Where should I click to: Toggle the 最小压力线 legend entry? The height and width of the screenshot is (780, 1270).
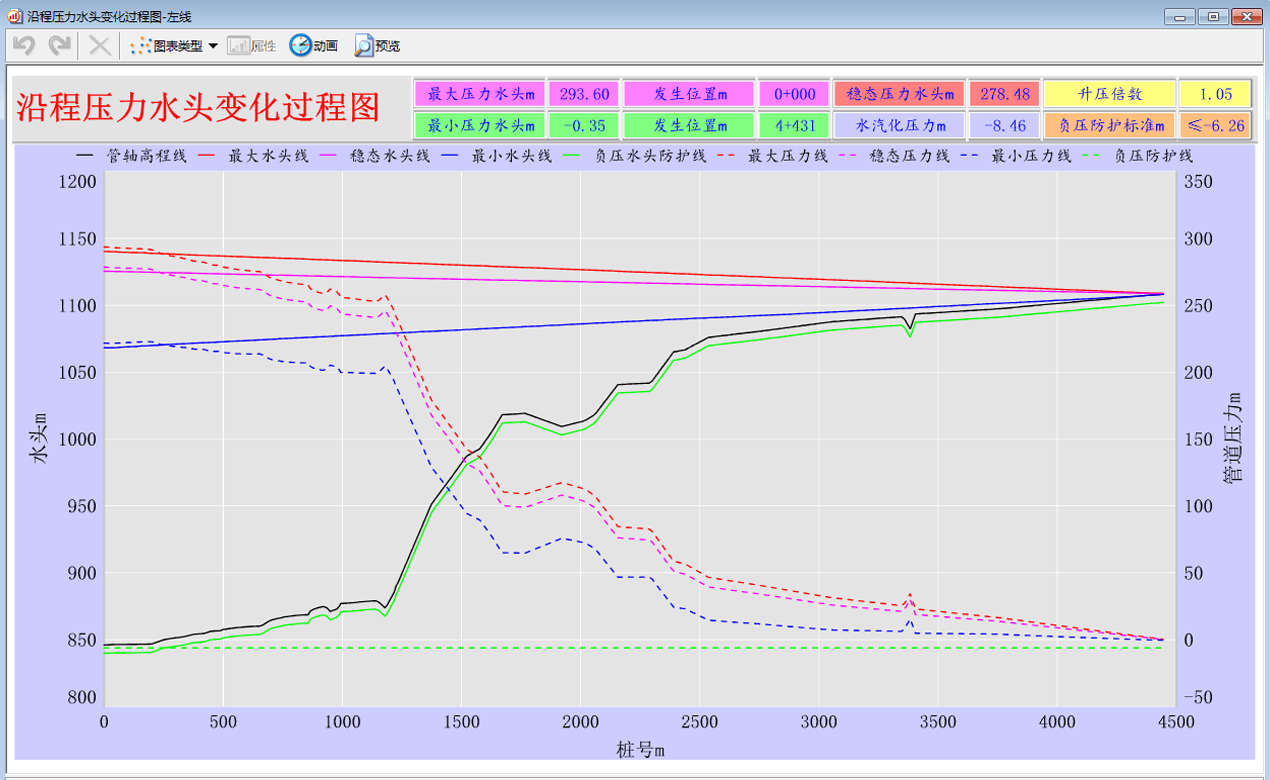pyautogui.click(x=1017, y=157)
